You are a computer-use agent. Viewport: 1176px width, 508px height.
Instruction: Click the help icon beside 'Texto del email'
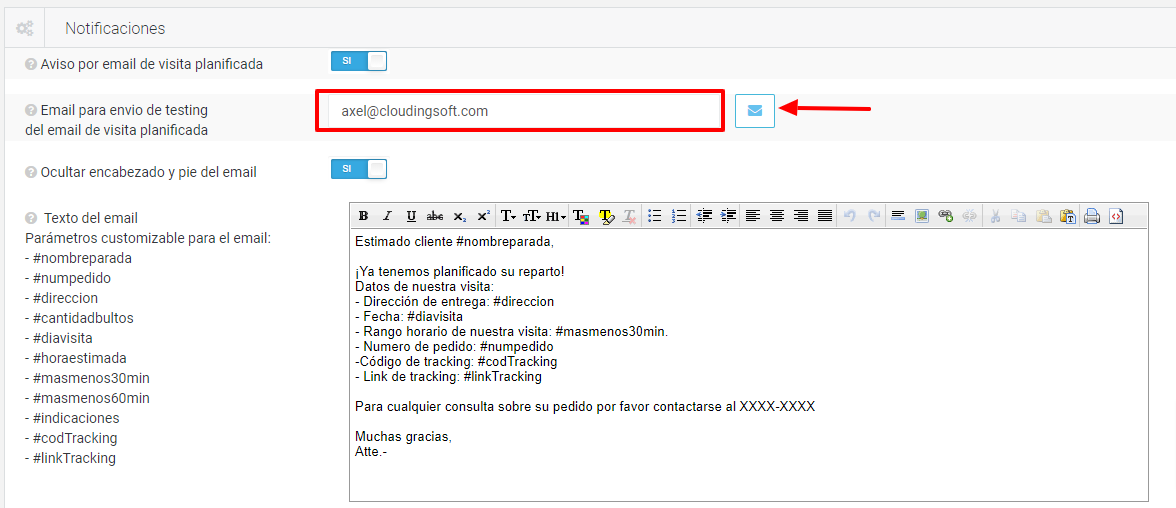point(31,218)
